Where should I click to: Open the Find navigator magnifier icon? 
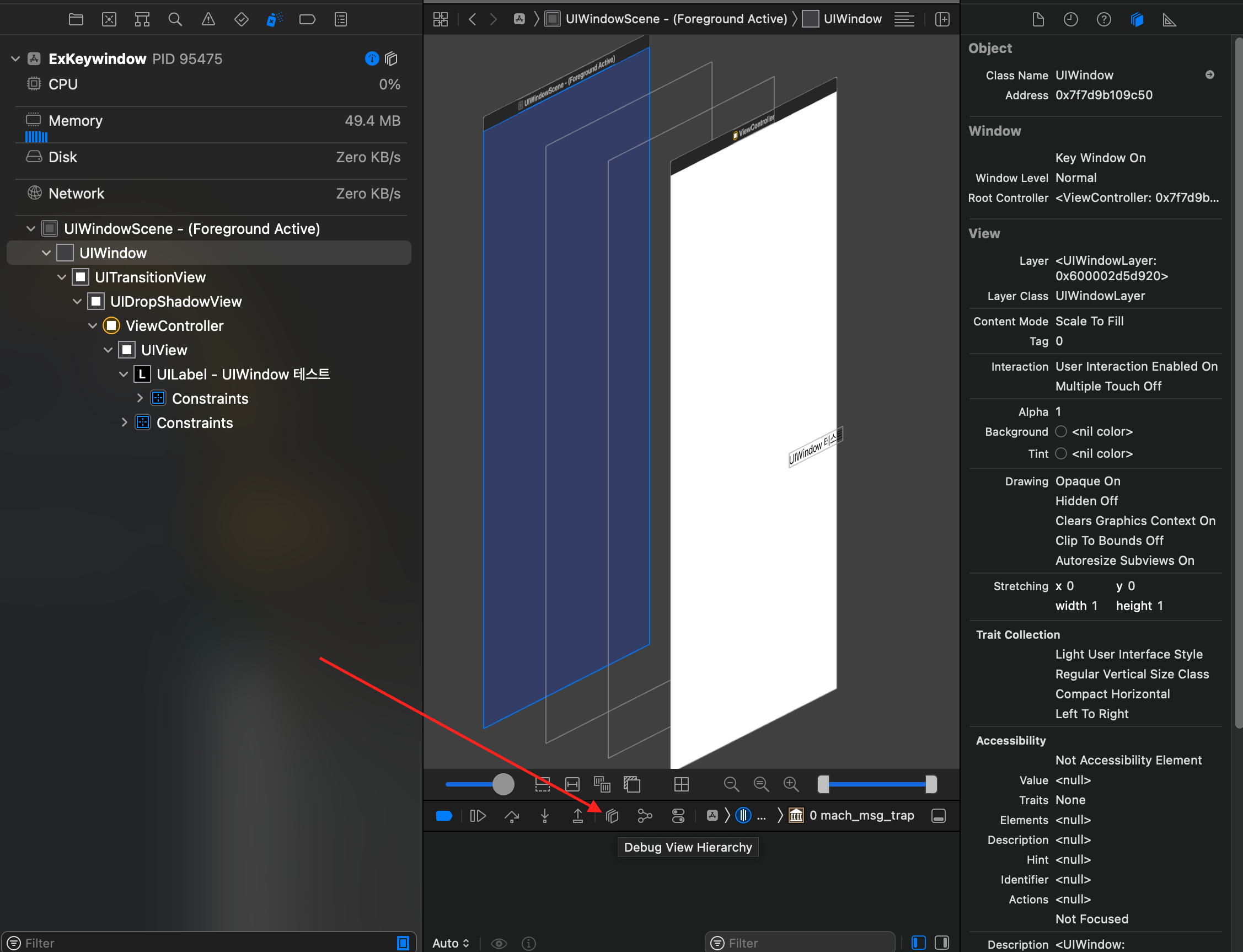(x=175, y=20)
